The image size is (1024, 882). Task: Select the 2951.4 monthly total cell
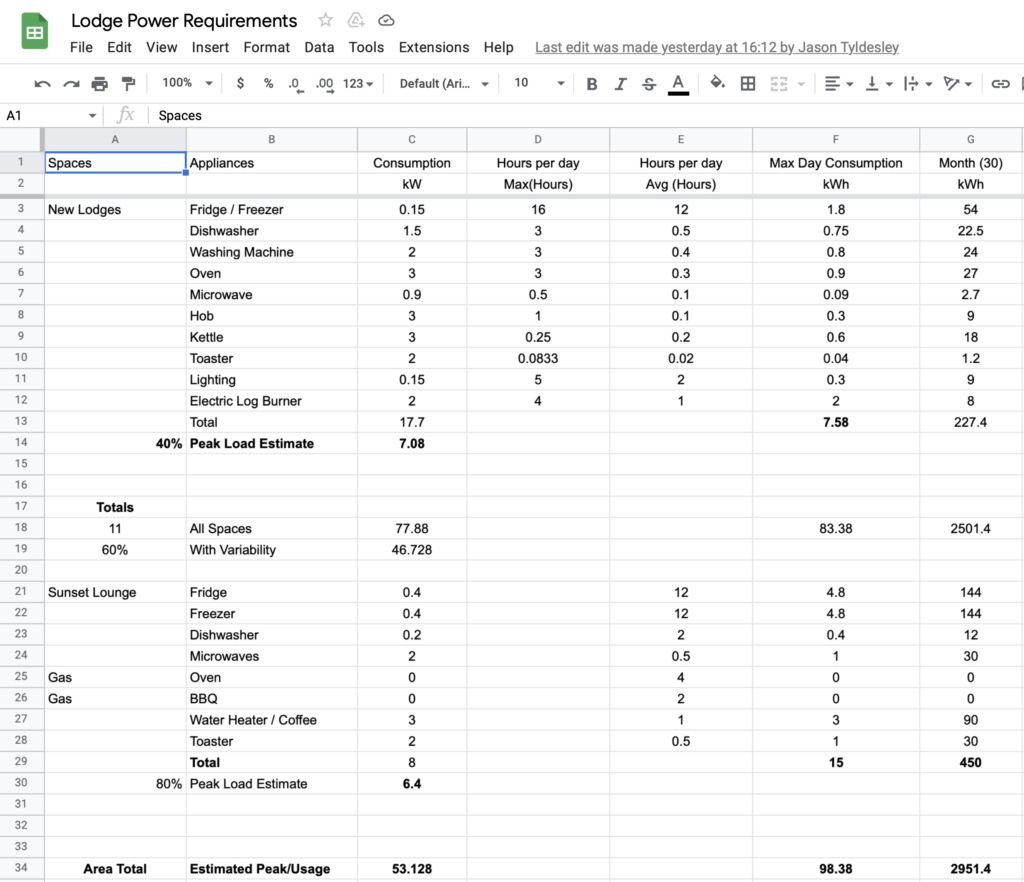coord(970,869)
